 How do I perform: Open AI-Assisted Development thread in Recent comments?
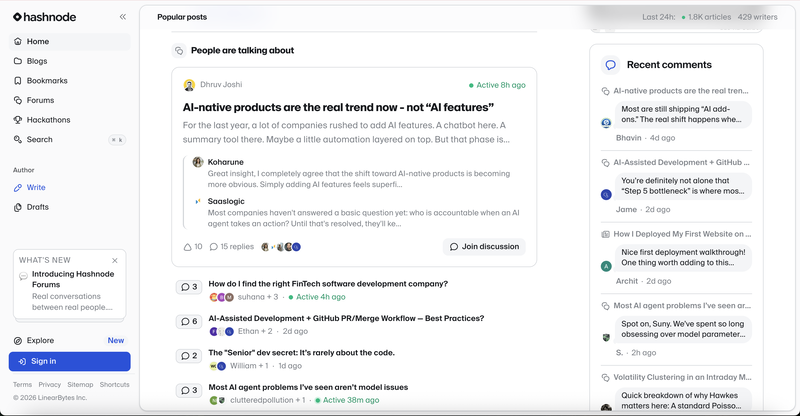(681, 162)
